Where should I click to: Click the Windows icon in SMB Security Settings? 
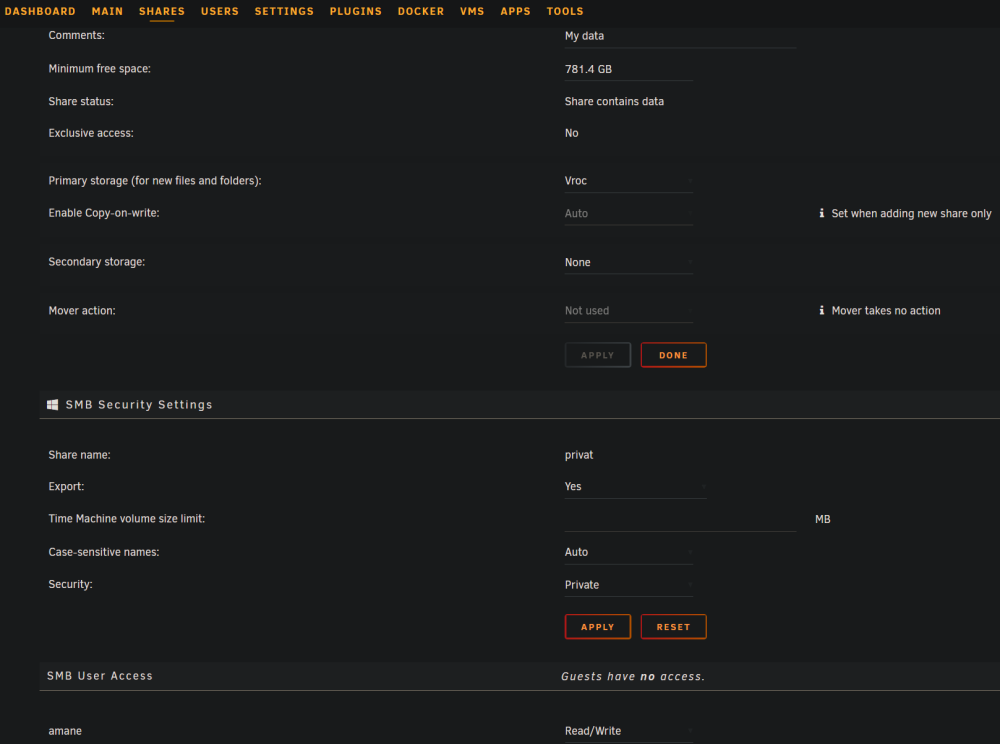click(x=52, y=405)
